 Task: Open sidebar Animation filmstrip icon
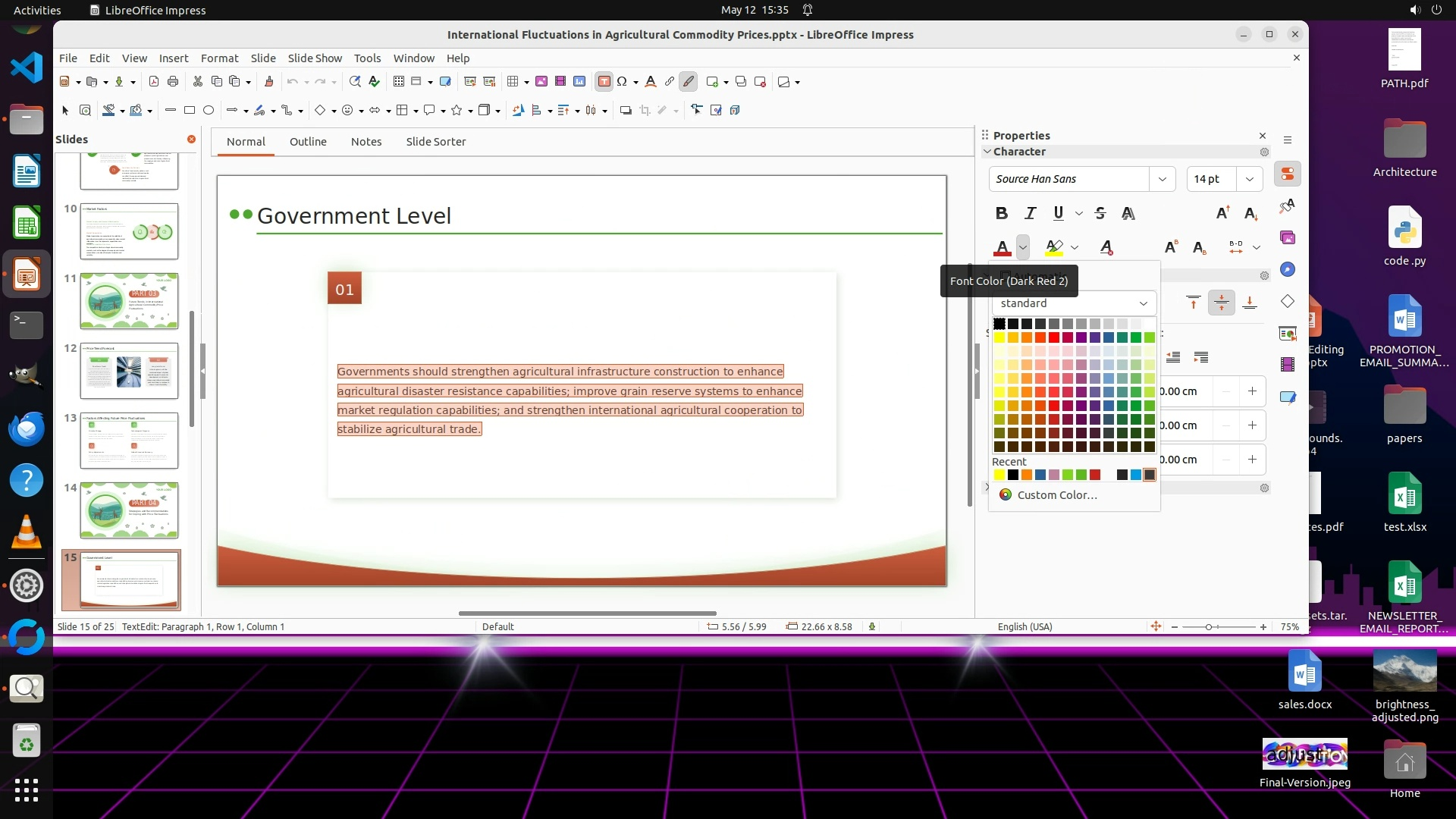tap(1288, 365)
